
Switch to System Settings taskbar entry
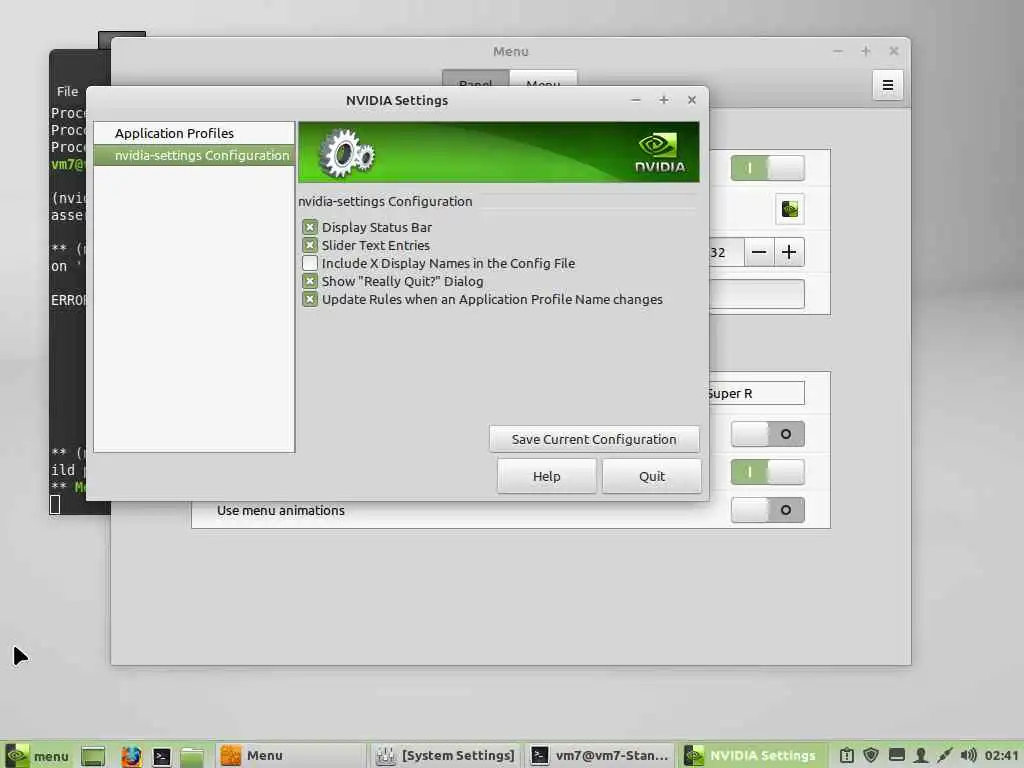click(x=446, y=756)
